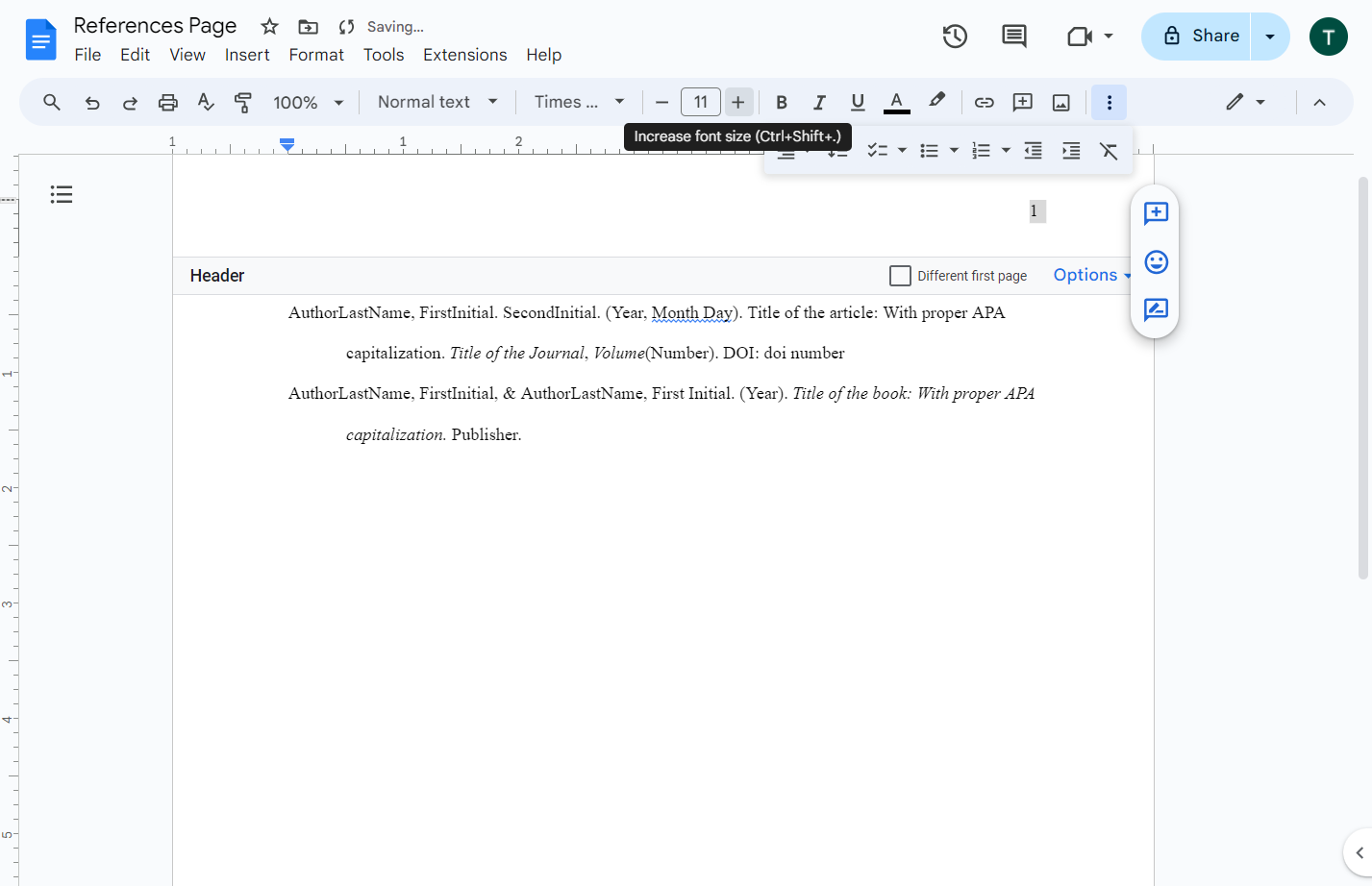Screen dimensions: 1372x886
Task: Run spelling and grammar check icon
Action: [x=206, y=102]
